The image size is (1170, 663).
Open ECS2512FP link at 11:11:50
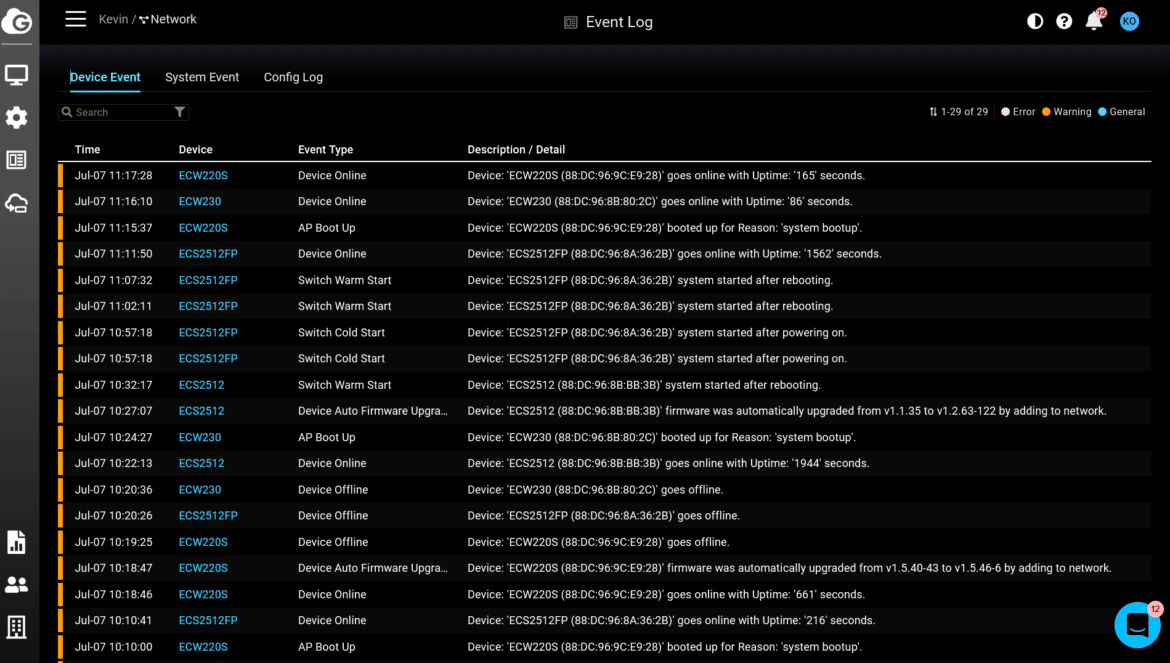pyautogui.click(x=207, y=254)
